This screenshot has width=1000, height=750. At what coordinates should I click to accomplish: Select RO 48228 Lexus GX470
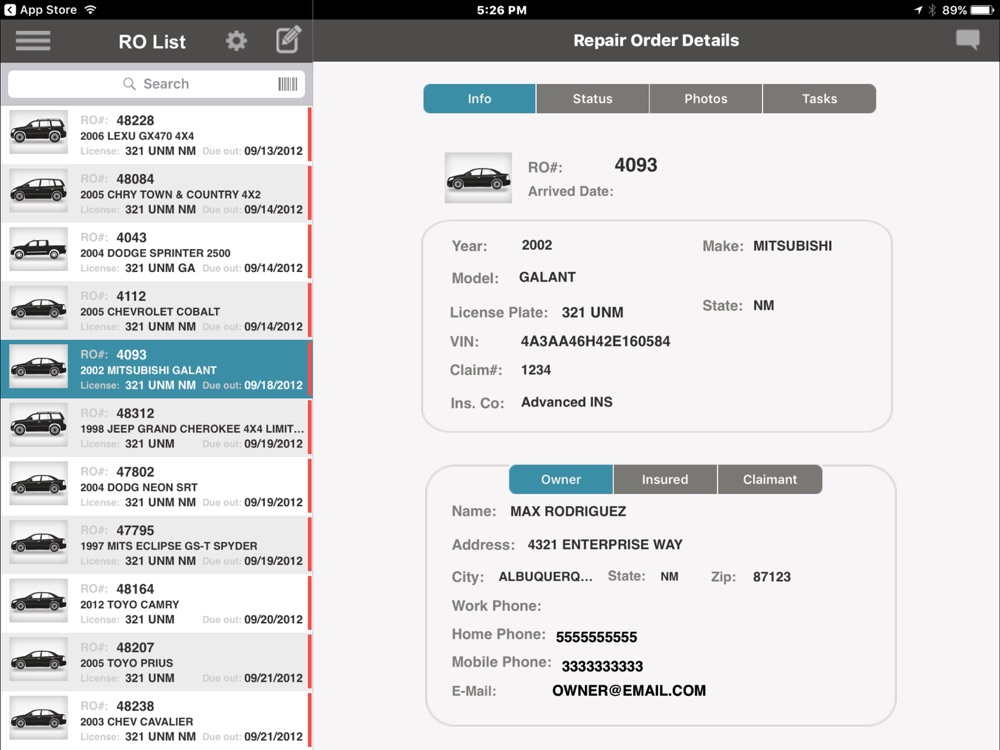click(156, 135)
